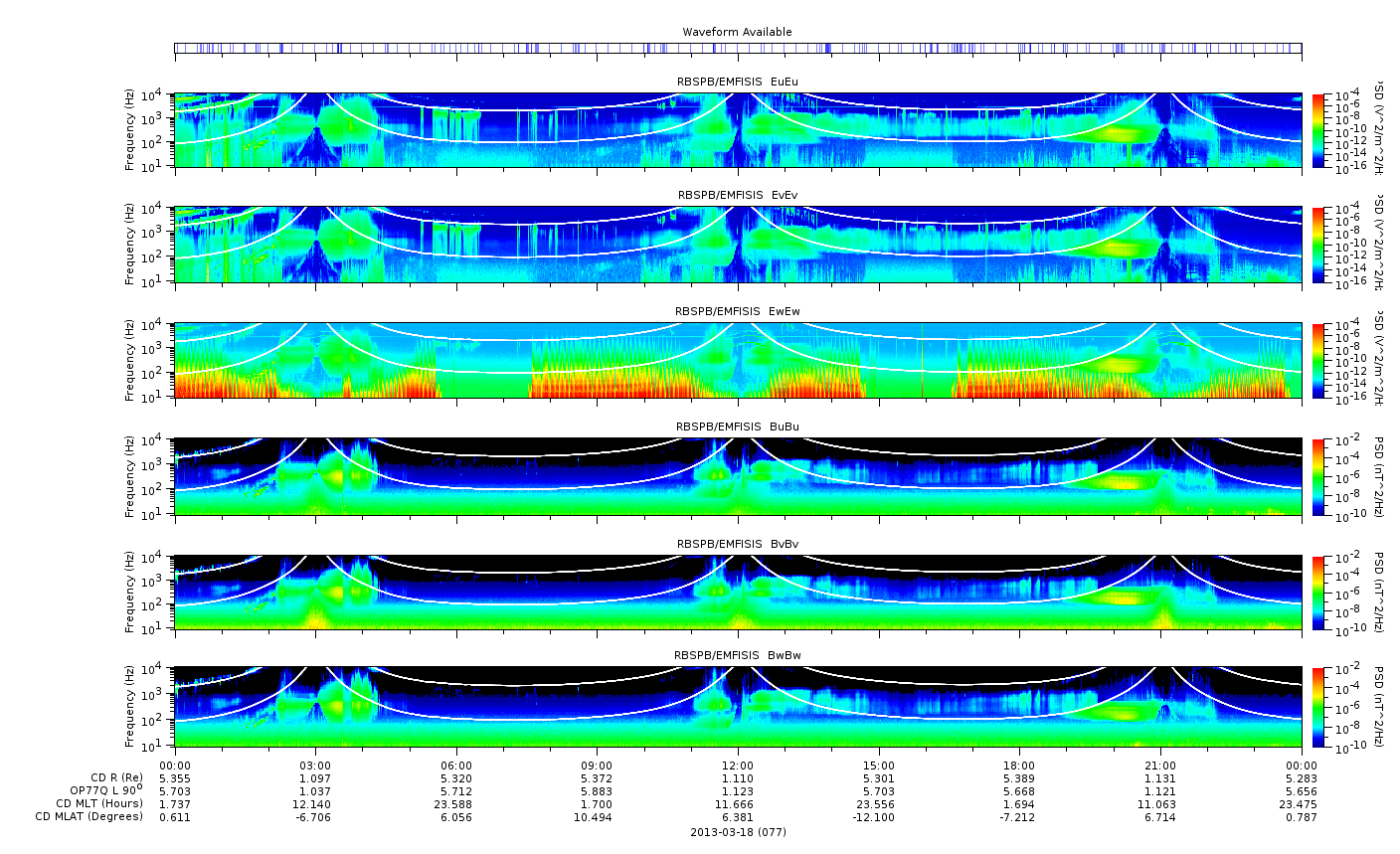Click the 21:00 time axis label

pyautogui.click(x=1160, y=766)
